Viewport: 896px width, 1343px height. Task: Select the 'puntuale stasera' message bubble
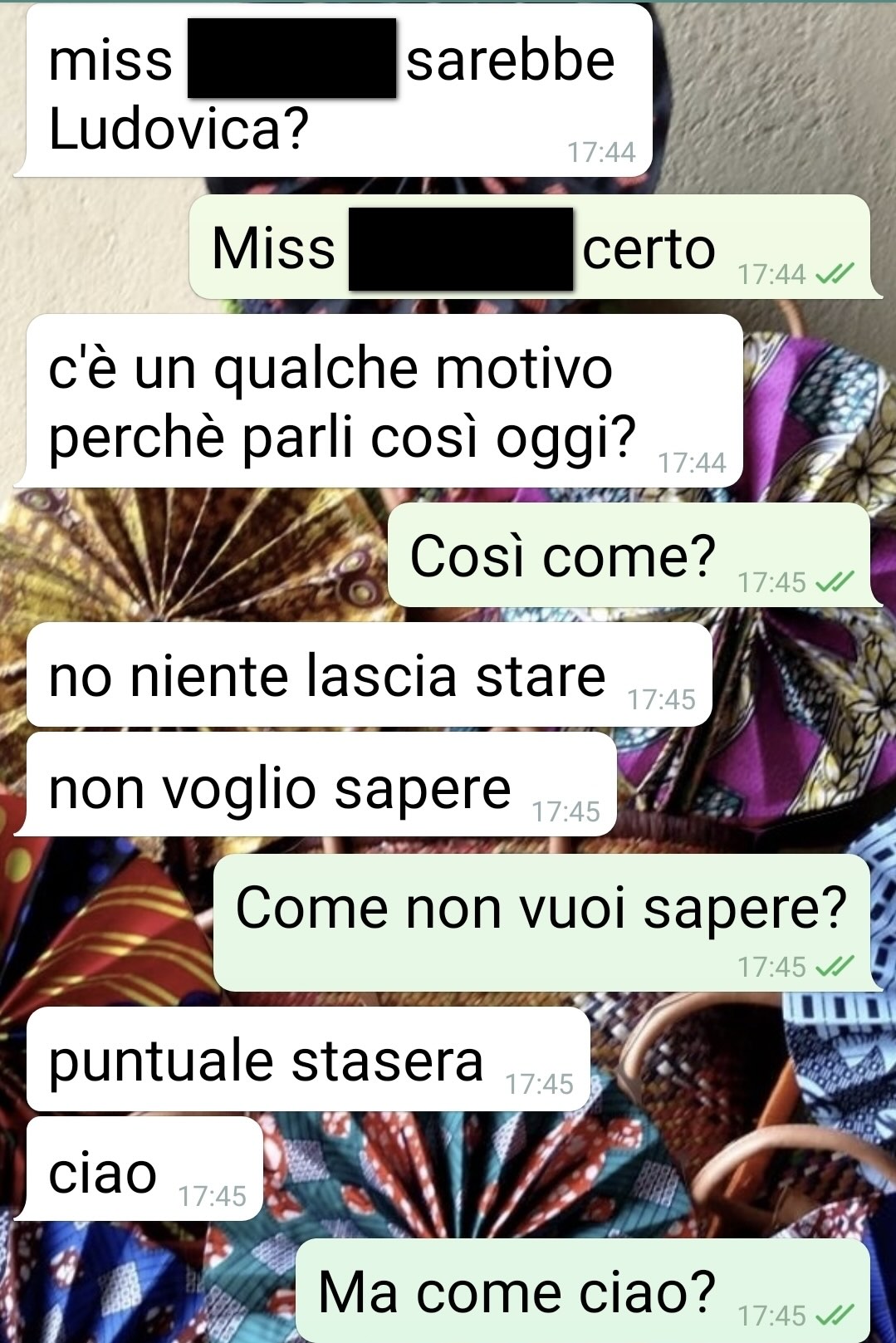pos(306,1060)
